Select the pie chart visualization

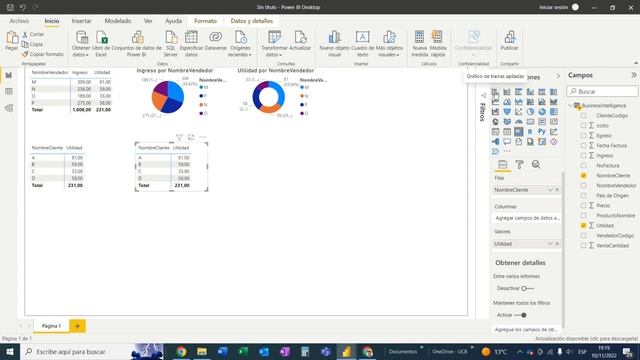click(x=530, y=111)
